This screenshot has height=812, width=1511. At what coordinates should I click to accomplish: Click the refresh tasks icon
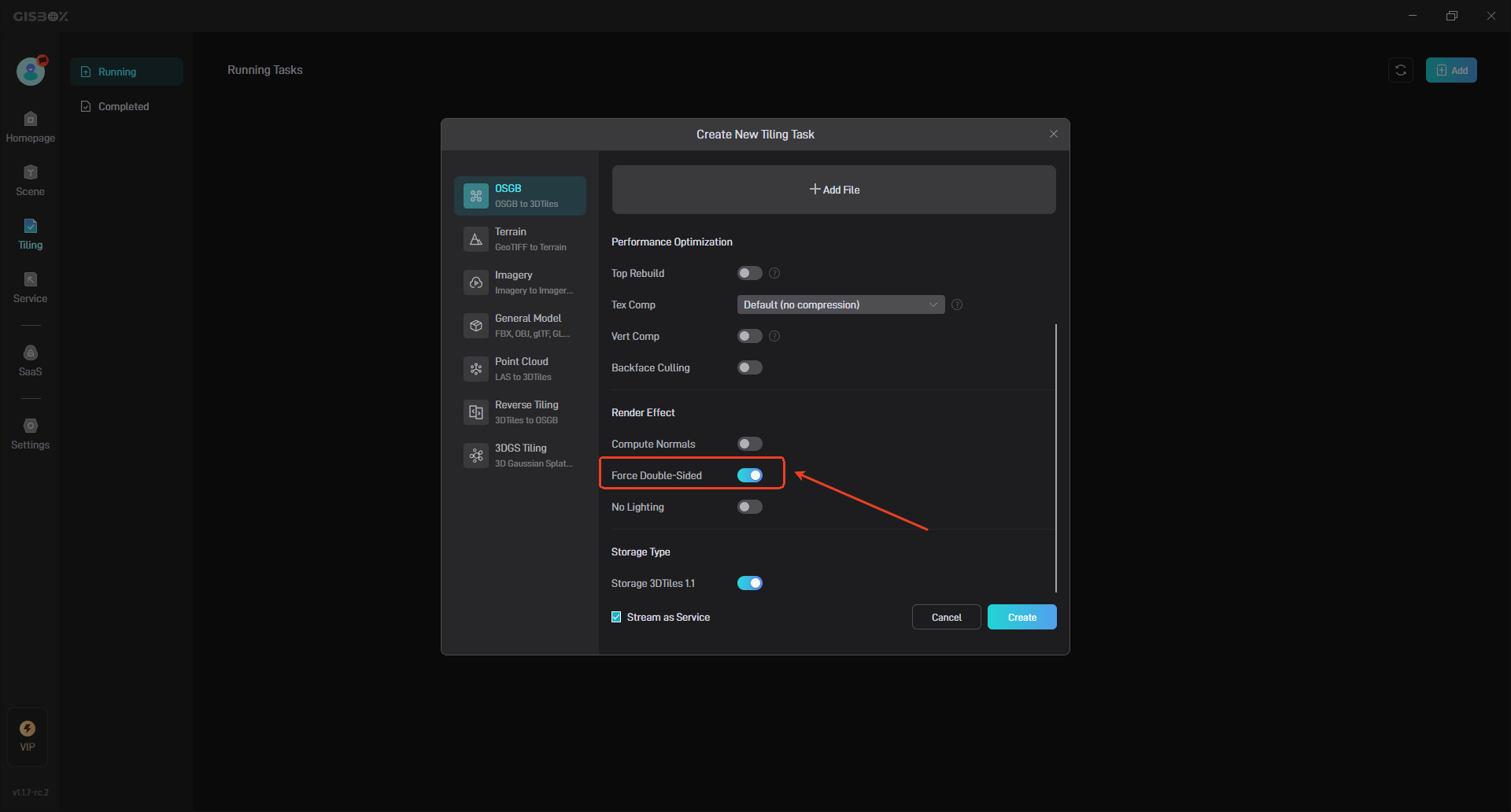tap(1401, 70)
